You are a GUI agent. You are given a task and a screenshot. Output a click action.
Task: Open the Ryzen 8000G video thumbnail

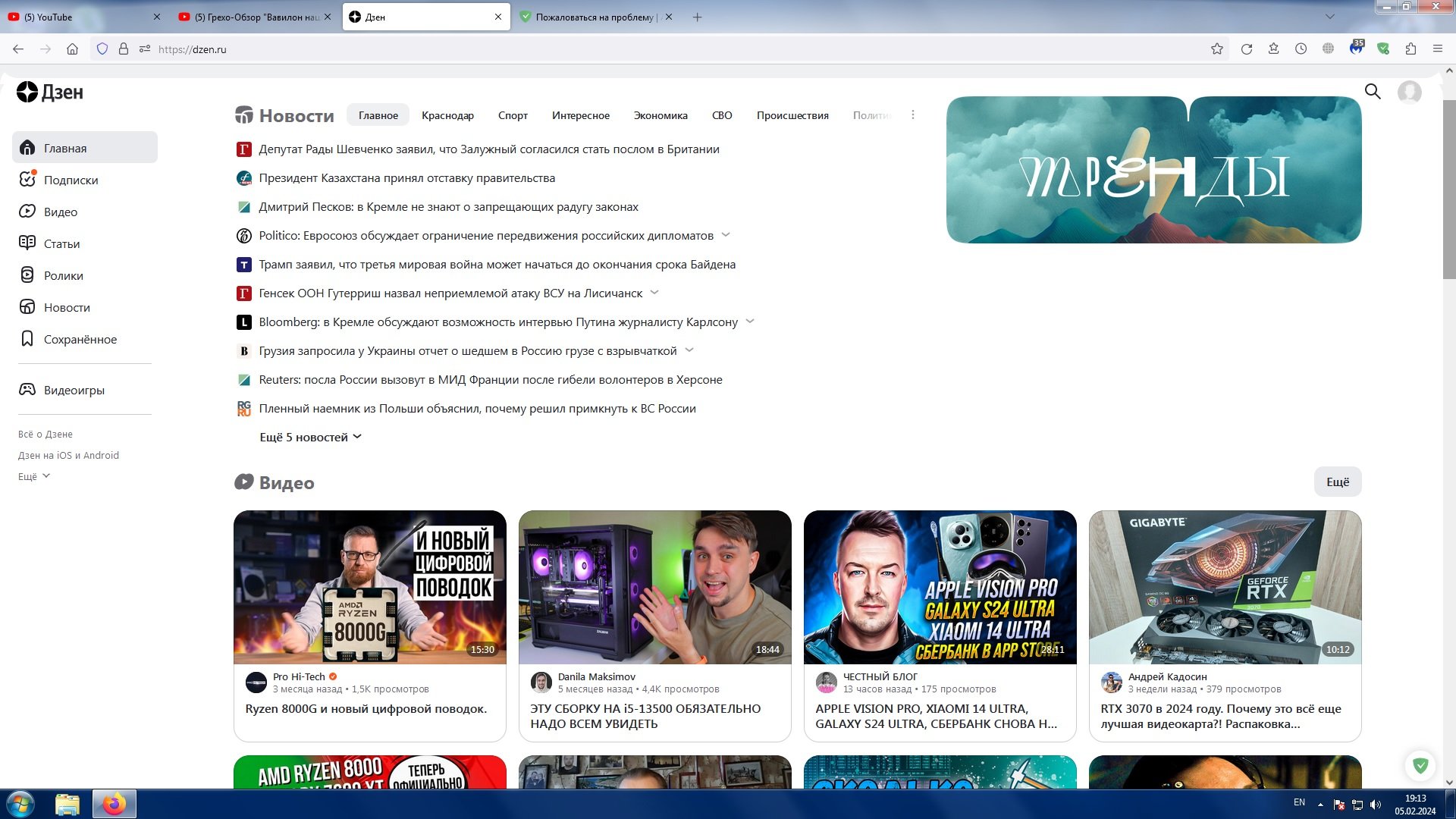369,587
